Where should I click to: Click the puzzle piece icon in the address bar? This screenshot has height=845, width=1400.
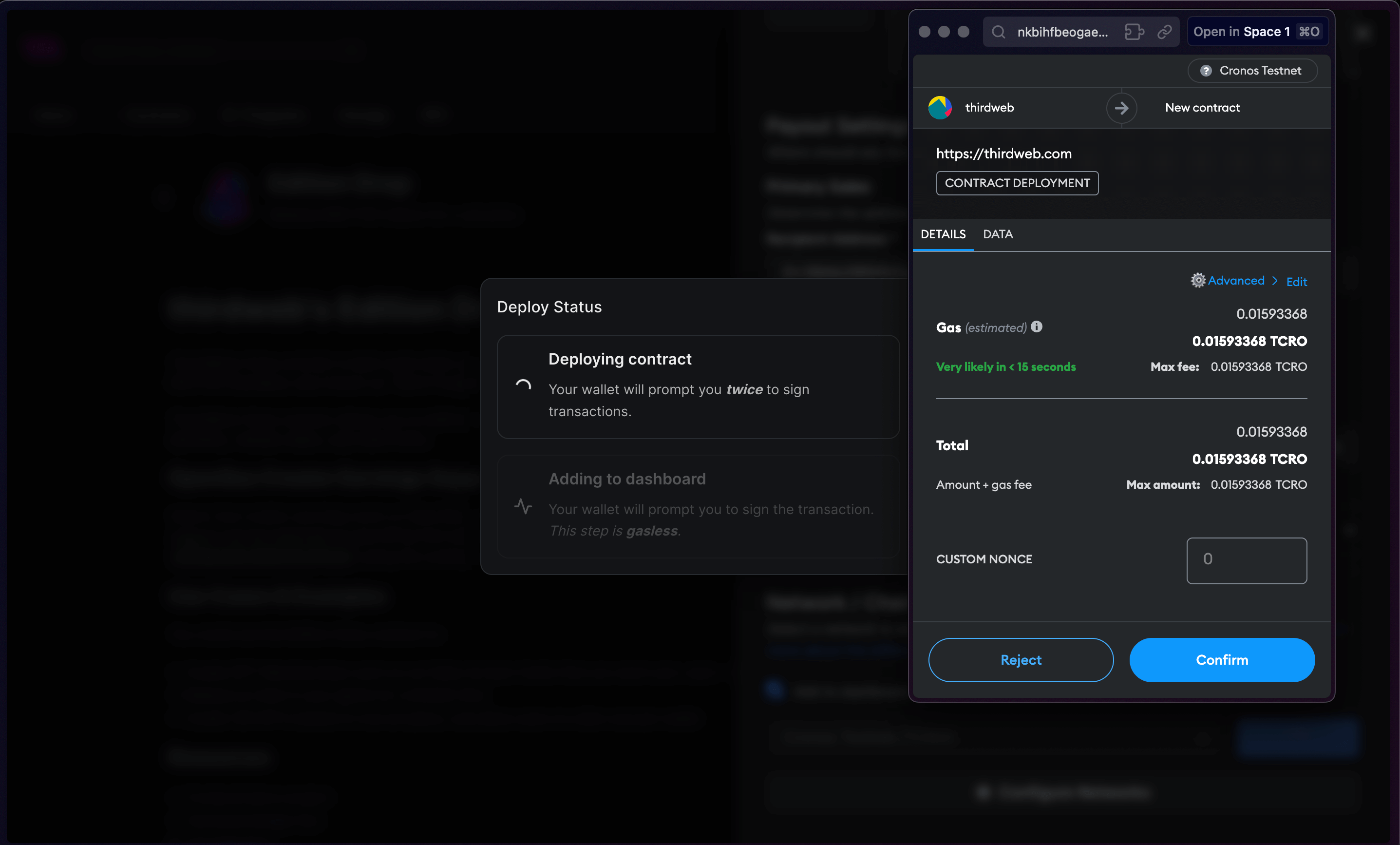pyautogui.click(x=1134, y=32)
